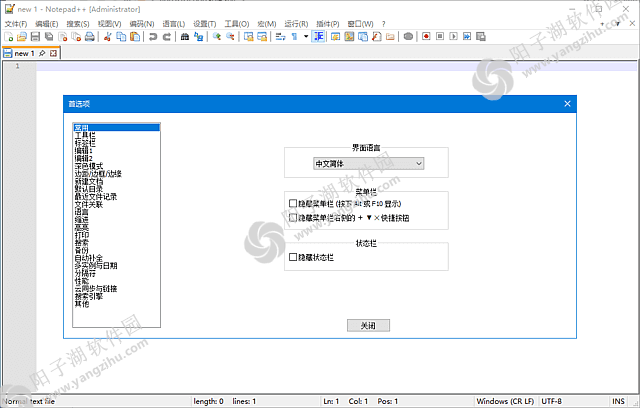Image resolution: width=640 pixels, height=408 pixels.
Task: Open the 编码(N) menu
Action: (142, 24)
